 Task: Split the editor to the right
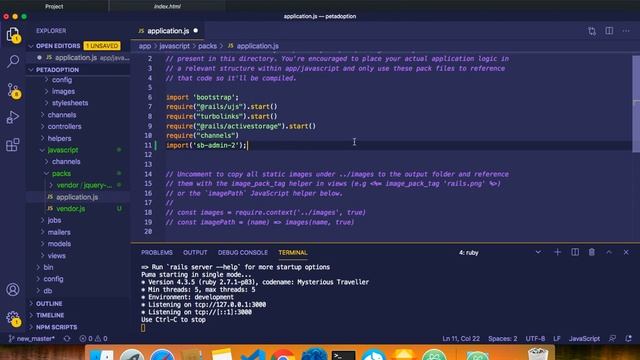[x=609, y=31]
